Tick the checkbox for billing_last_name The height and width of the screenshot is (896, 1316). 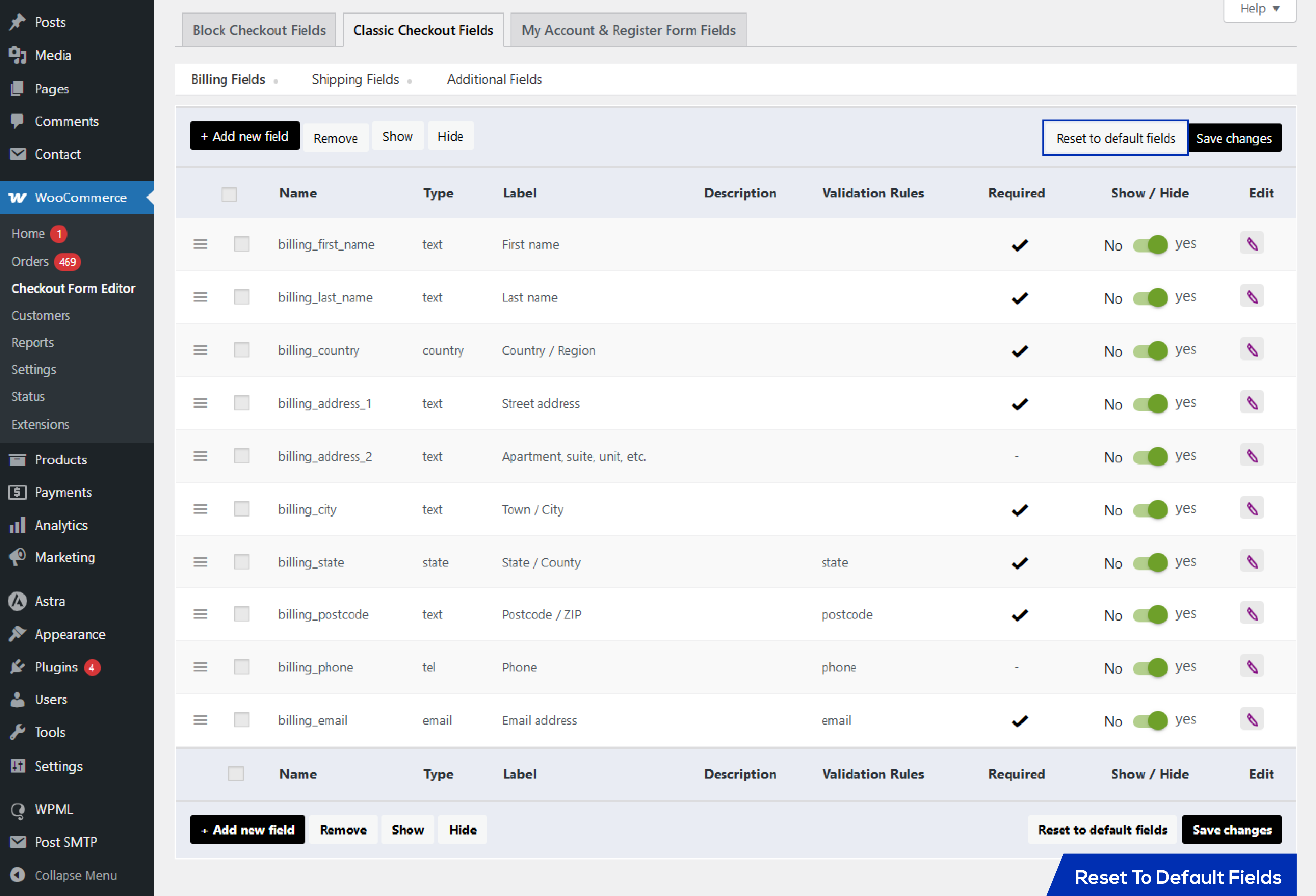tap(242, 297)
